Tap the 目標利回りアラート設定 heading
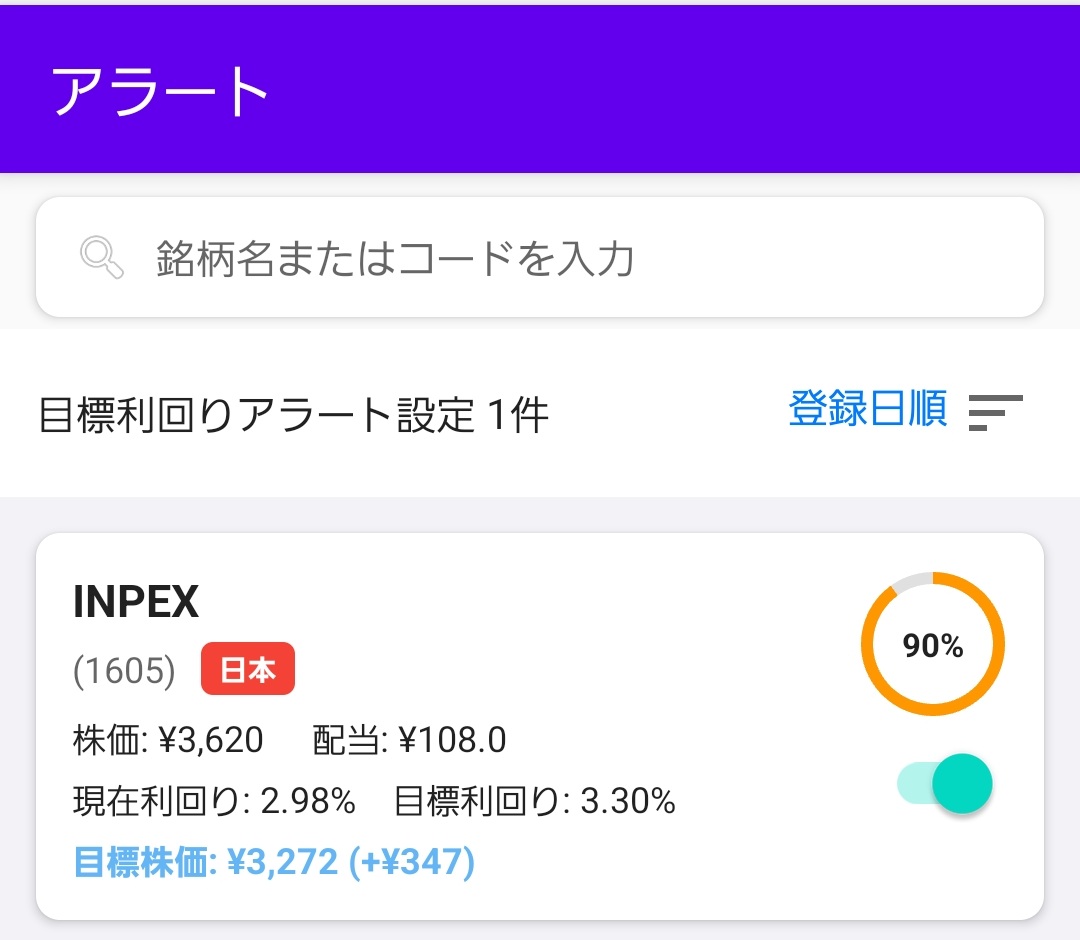The width and height of the screenshot is (1080, 940). (x=256, y=415)
